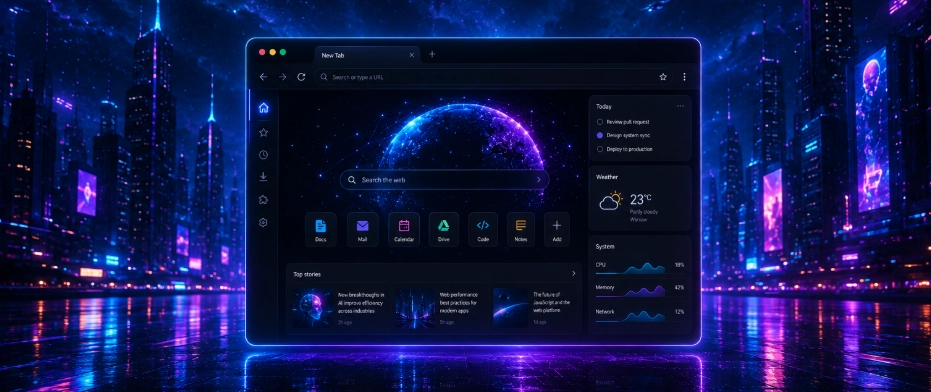Open the Docs shortcut
Screen dimensions: 931x392
[321, 229]
